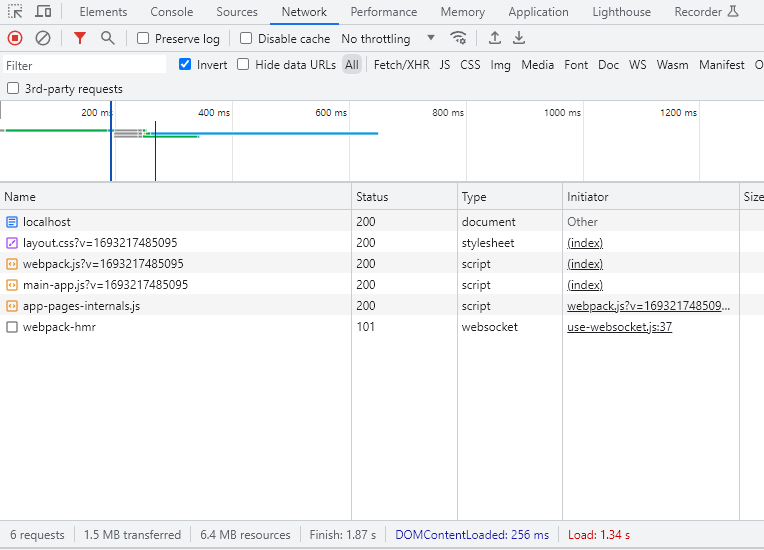
Task: Filter requests by JS type
Action: pyautogui.click(x=445, y=65)
